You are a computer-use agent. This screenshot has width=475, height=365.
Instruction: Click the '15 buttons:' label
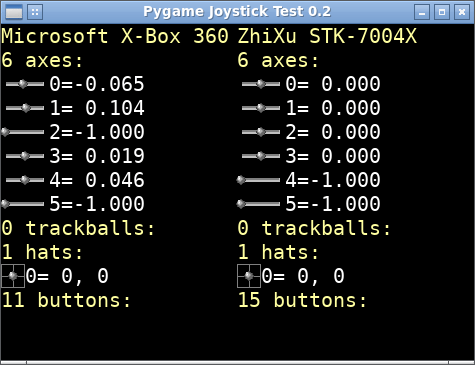point(302,300)
